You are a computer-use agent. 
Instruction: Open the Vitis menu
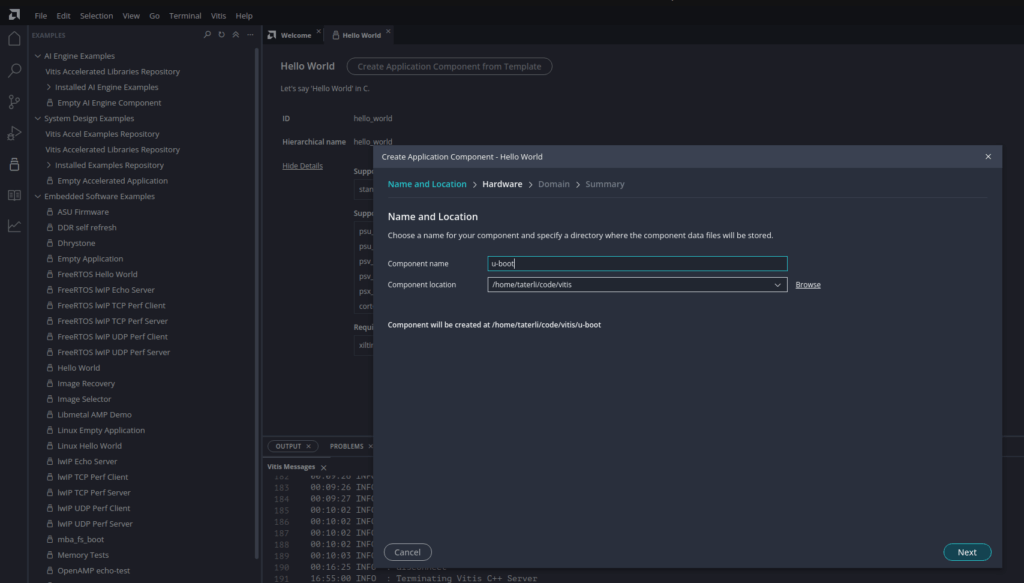point(218,16)
